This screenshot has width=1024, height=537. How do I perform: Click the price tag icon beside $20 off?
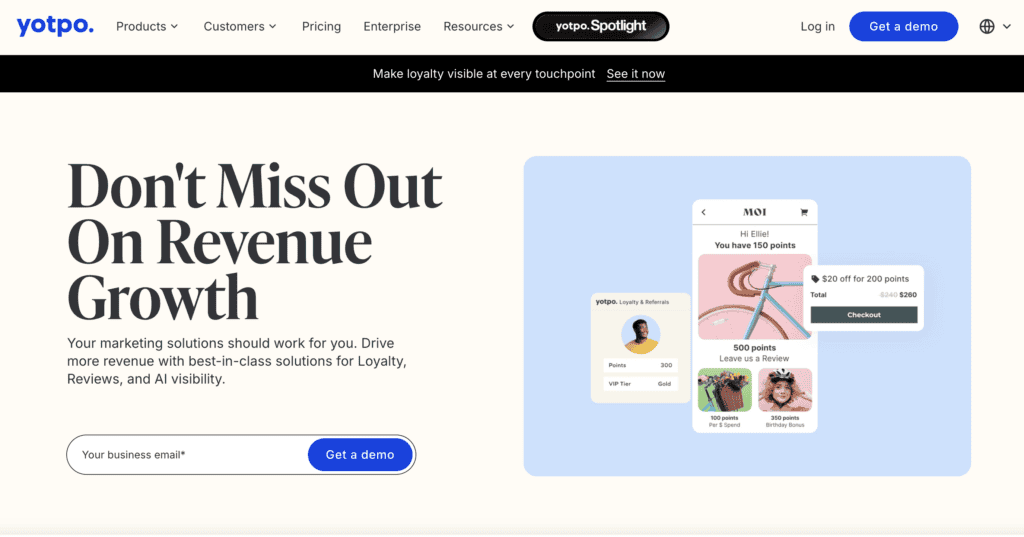tap(815, 279)
